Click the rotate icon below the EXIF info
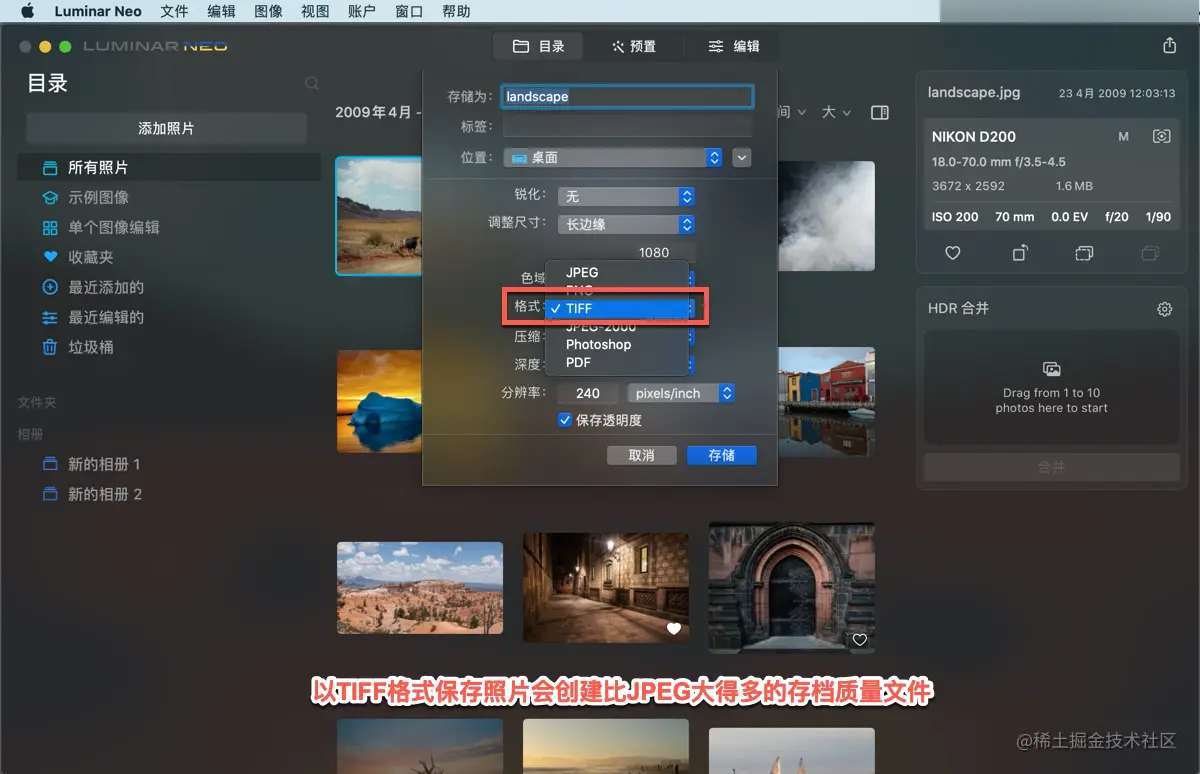 click(x=1019, y=254)
